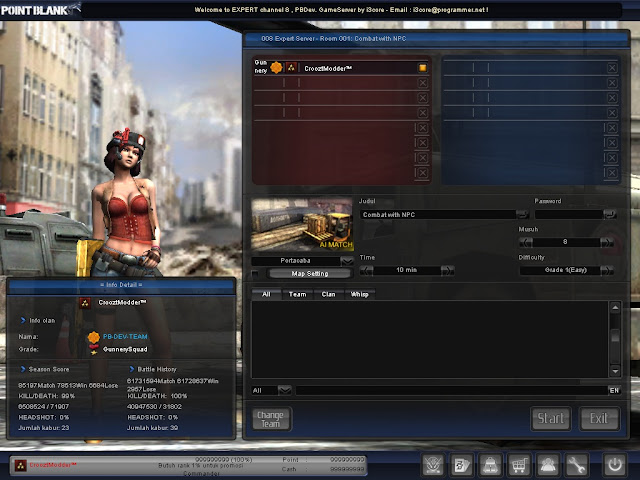Click the Info clan arrow icon
The image size is (640, 480).
point(23,320)
